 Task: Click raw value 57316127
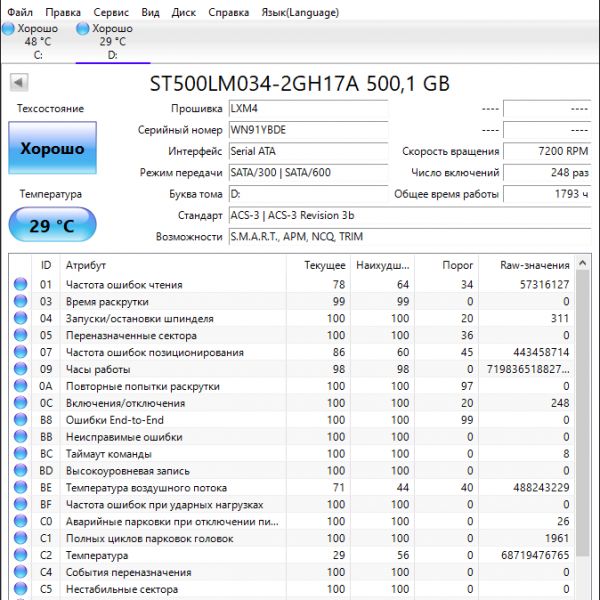coord(545,285)
